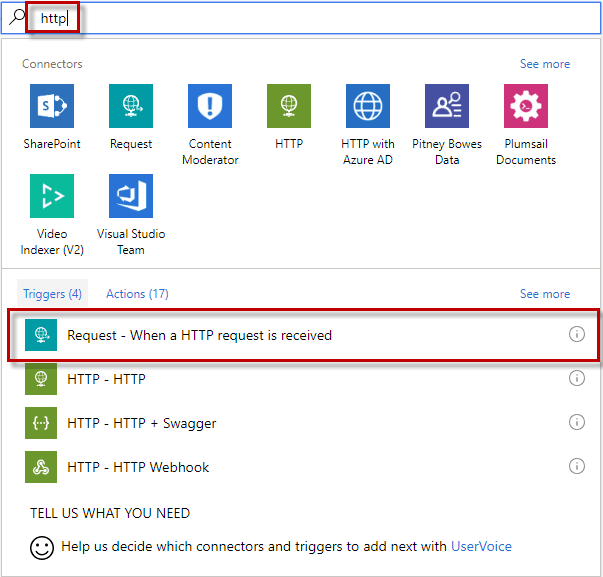This screenshot has height=577, width=603.
Task: Switch to the Actions (17) tab
Action: tap(137, 294)
